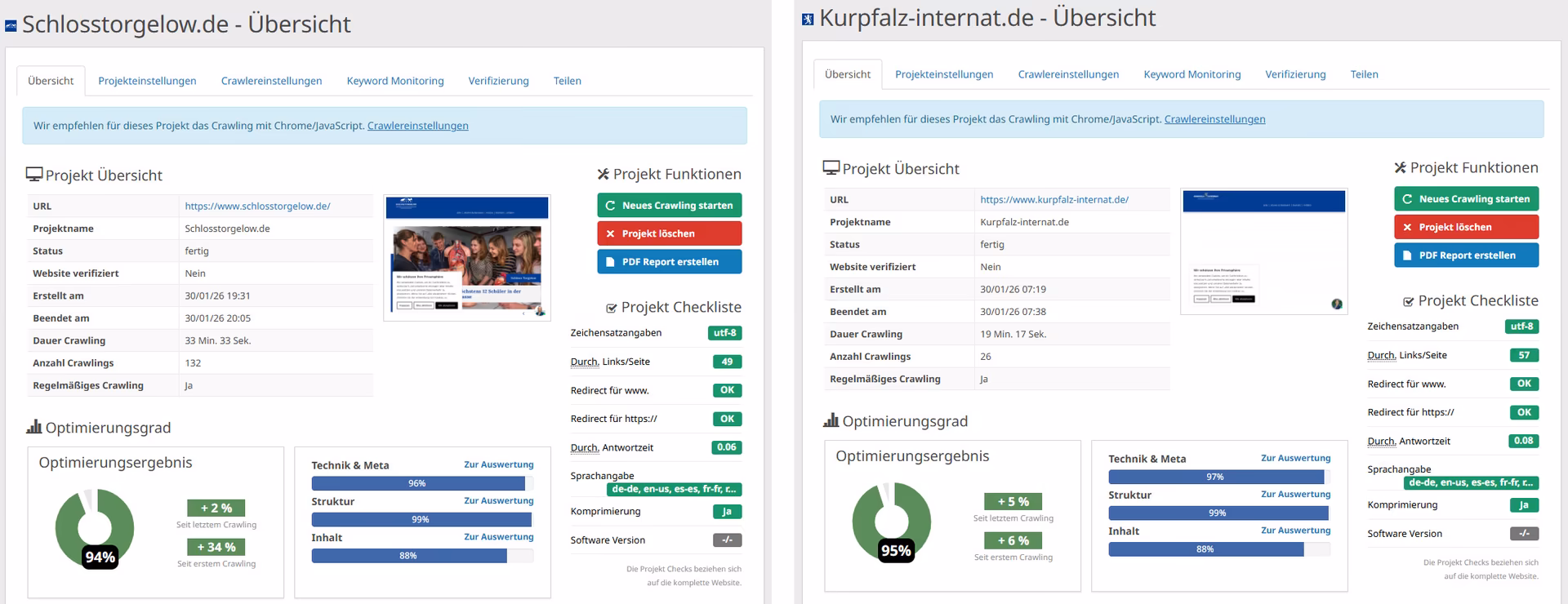
Task: Click Kurpfalz Dauer Crawling '19 Min. 17 Sek.'
Action: 1013,335
